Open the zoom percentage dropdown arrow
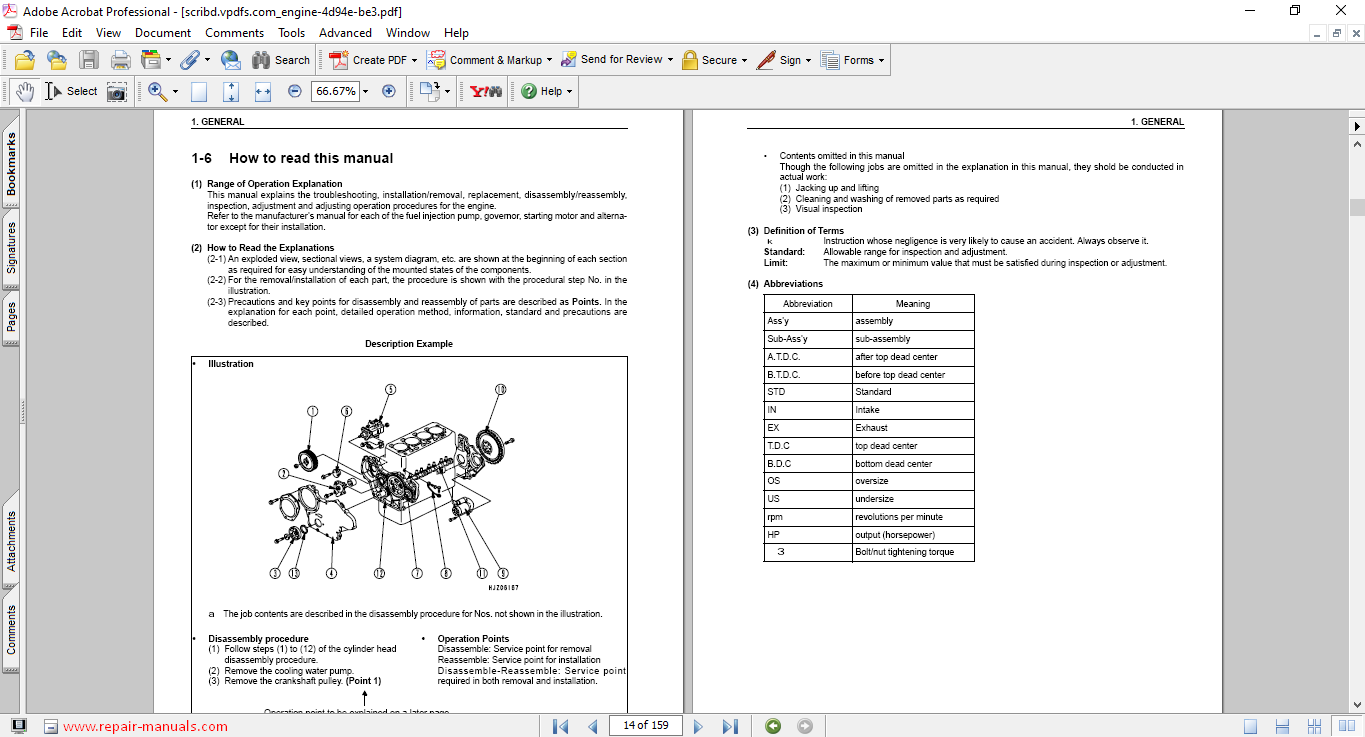 365,91
